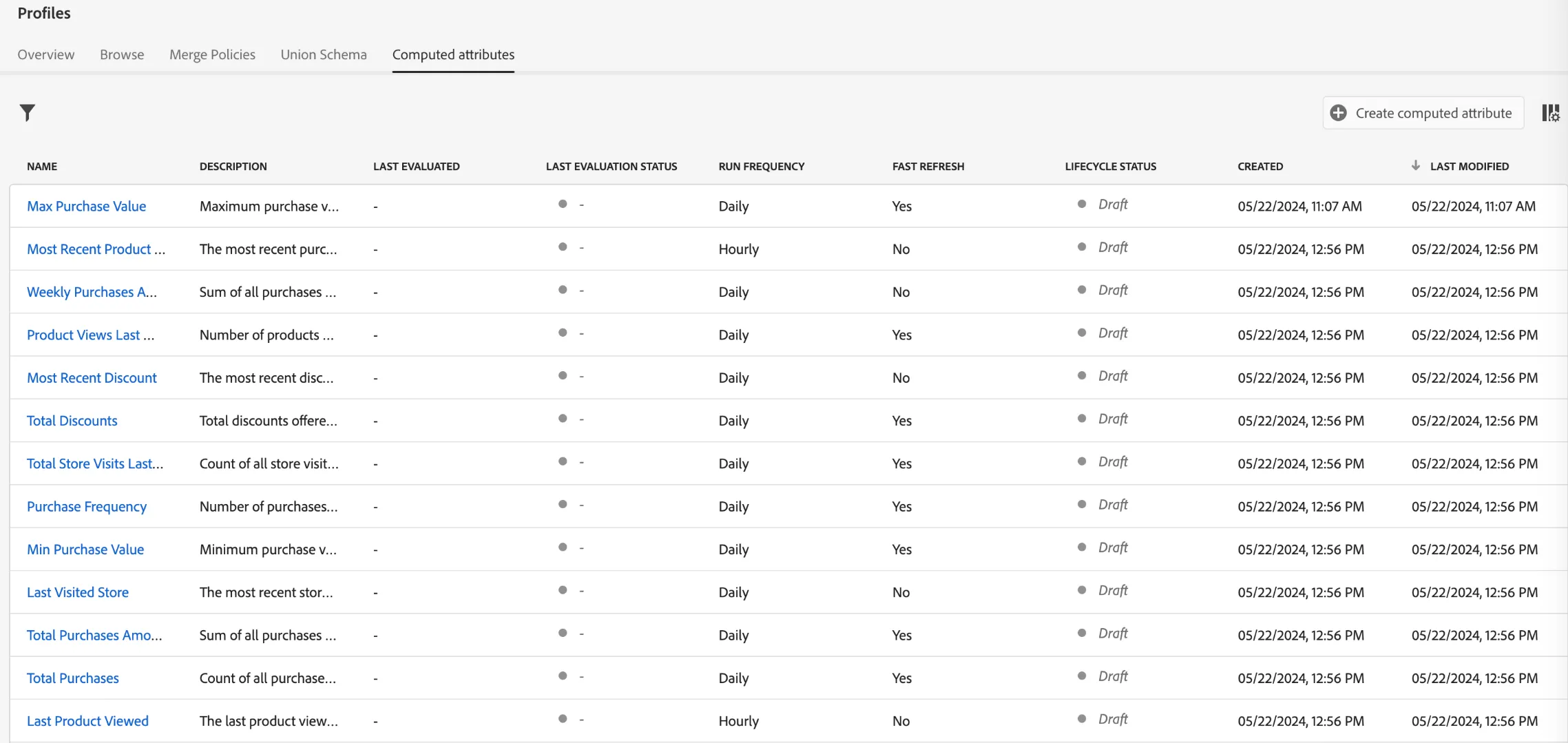Open column settings icon
Screen dimensions: 1568x743
1551,113
